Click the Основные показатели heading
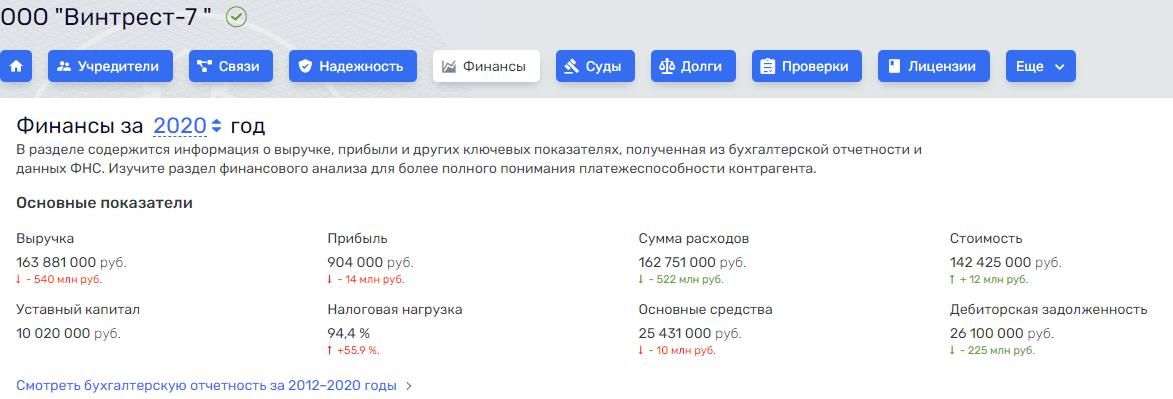The image size is (1173, 399). coord(104,203)
